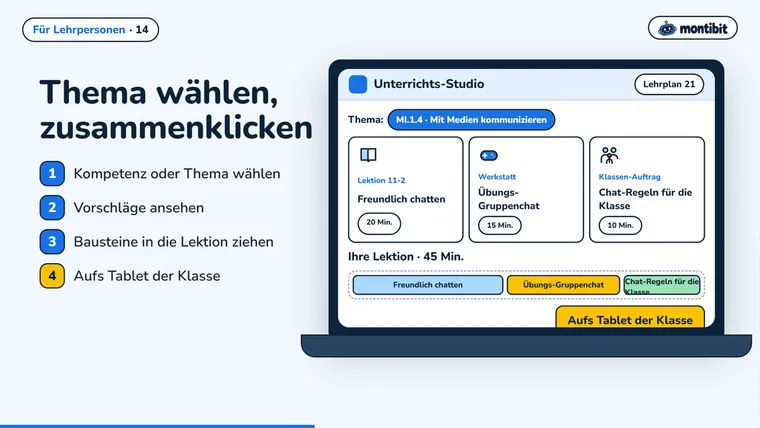Click the Chat-Regeln für die Klasse card title
Viewport: 760px width, 428px height.
click(x=645, y=199)
